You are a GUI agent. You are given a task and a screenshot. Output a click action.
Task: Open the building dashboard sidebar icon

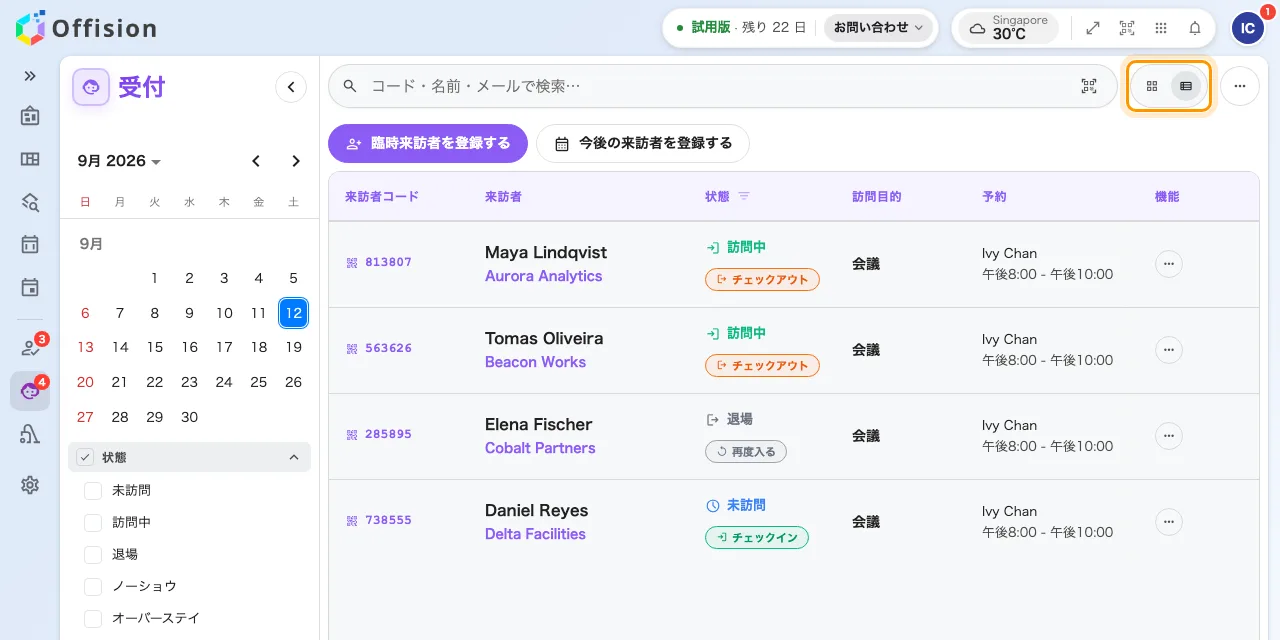pos(30,116)
